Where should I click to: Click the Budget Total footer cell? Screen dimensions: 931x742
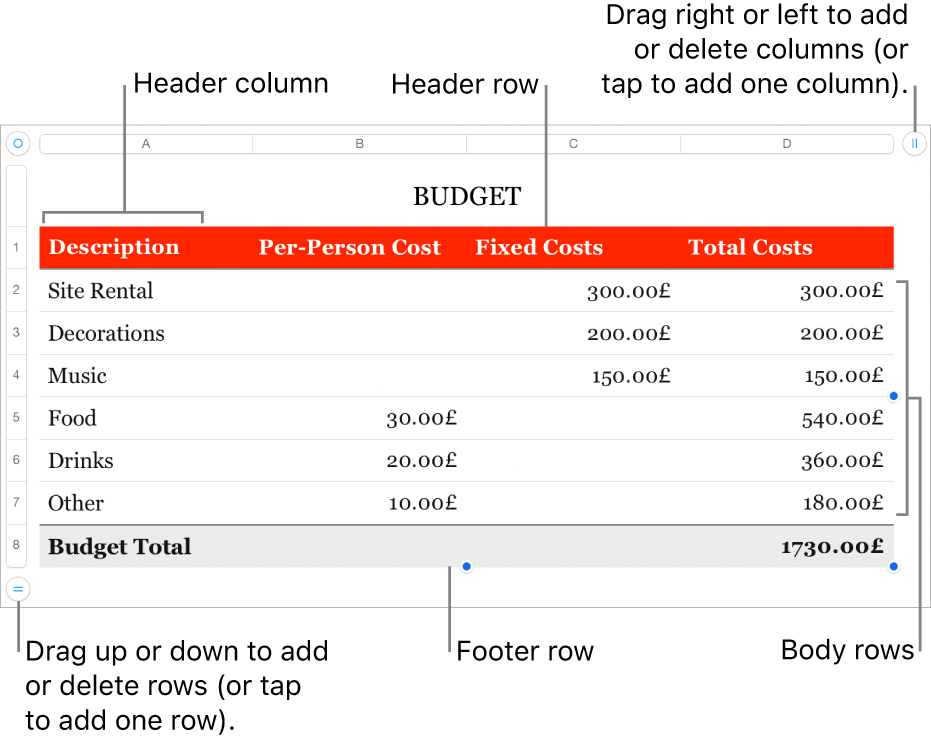pyautogui.click(x=120, y=547)
